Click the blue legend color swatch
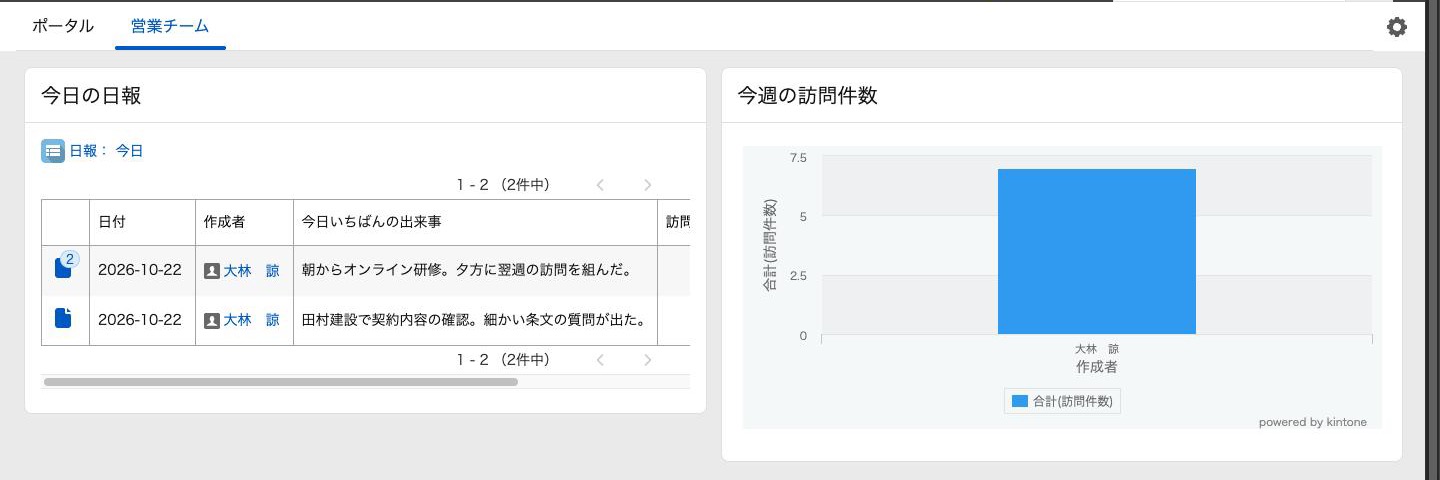Screen dimensions: 1440x480 [x=1020, y=401]
